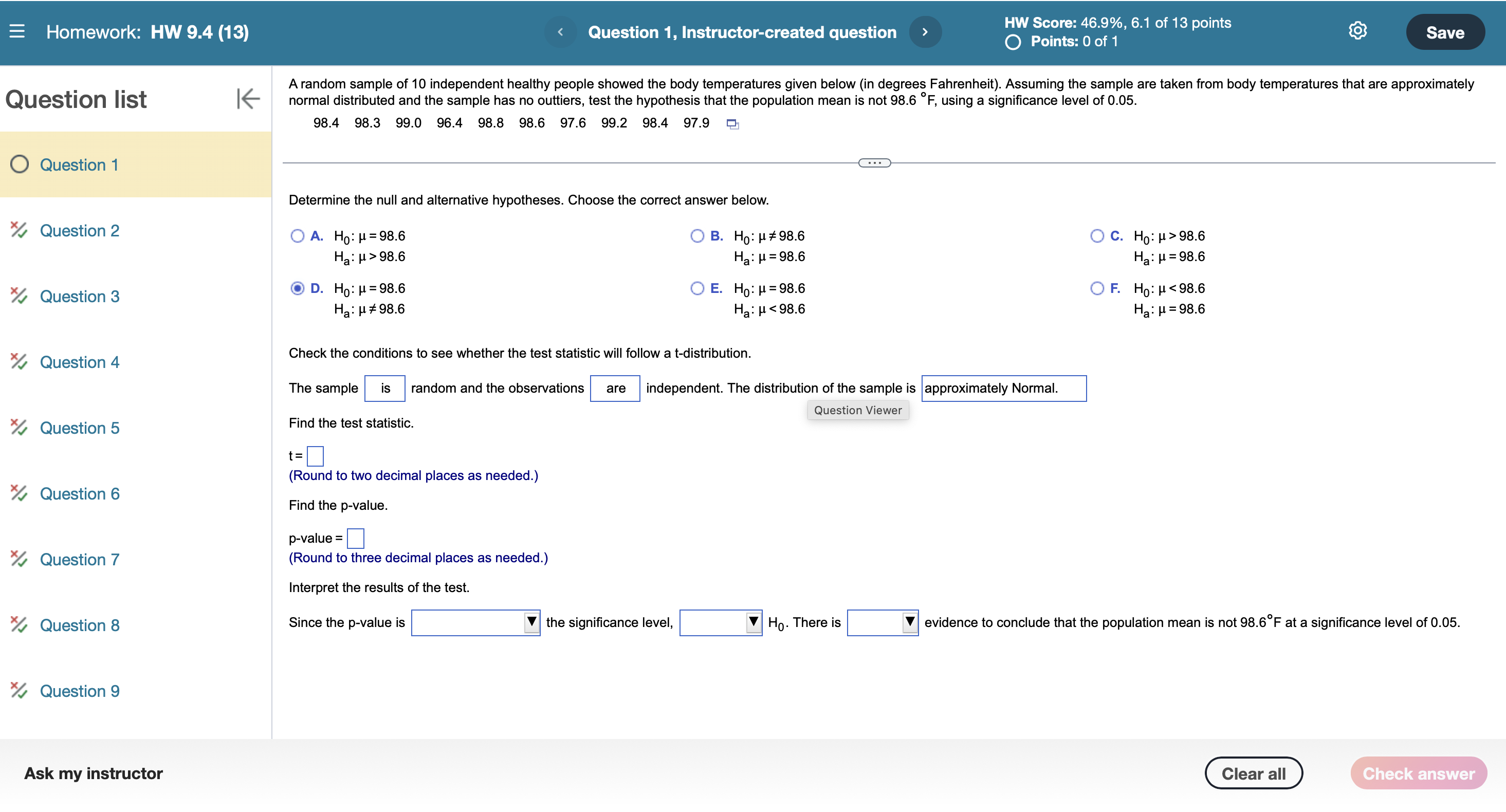Open data table popup icon
Viewport: 1506px width, 812px height.
point(732,124)
